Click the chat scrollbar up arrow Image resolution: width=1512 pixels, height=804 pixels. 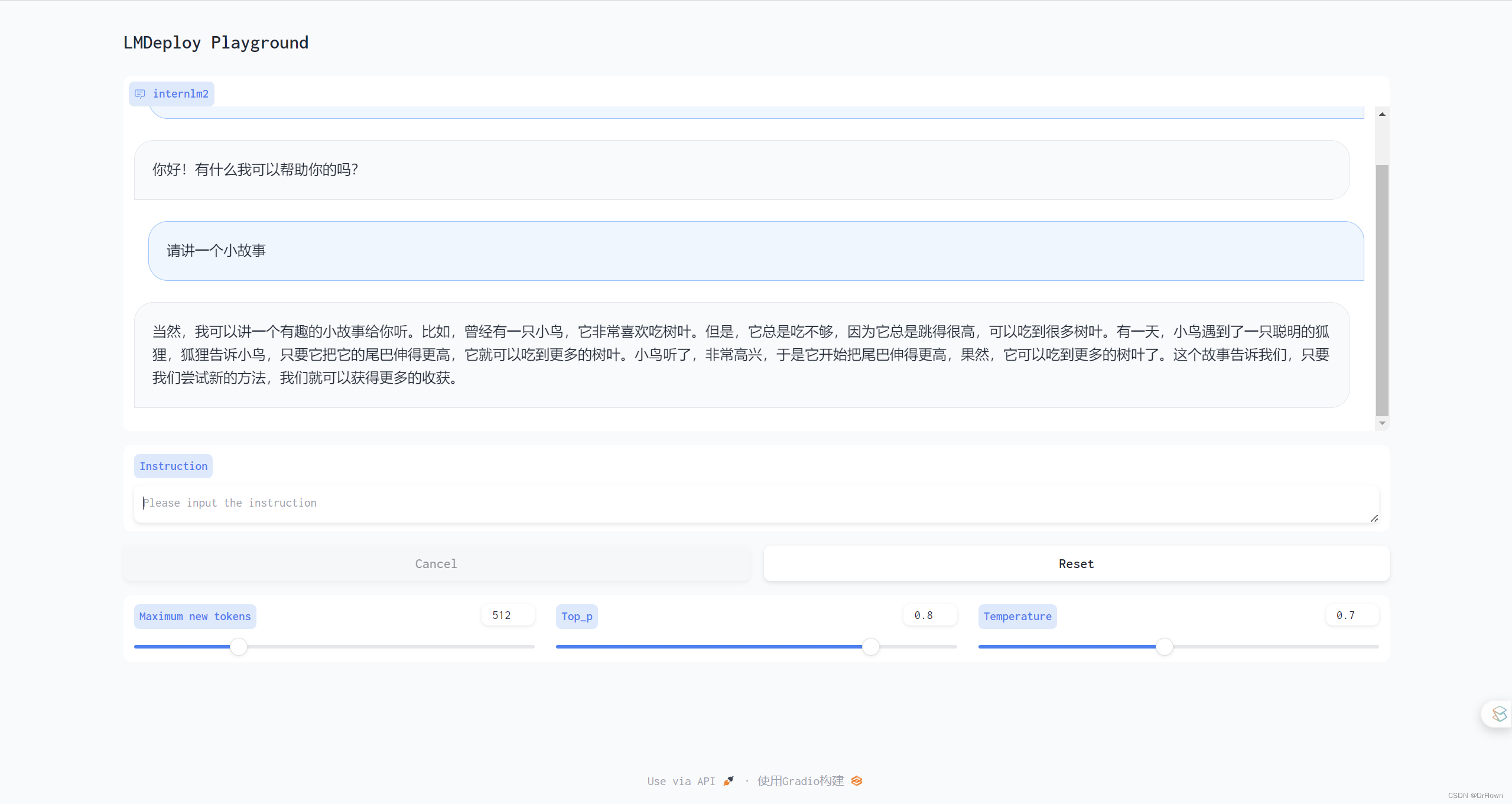coord(1382,114)
